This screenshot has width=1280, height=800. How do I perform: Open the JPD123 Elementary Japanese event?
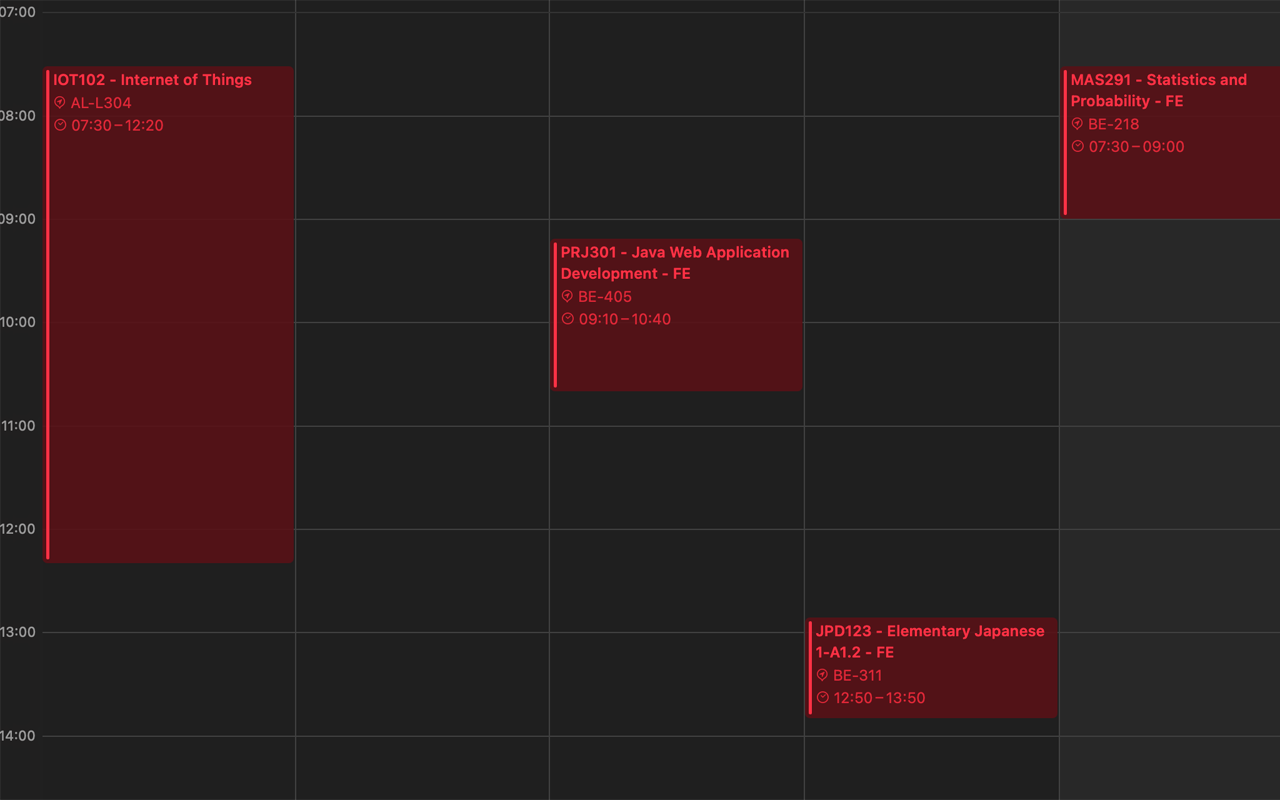click(933, 667)
